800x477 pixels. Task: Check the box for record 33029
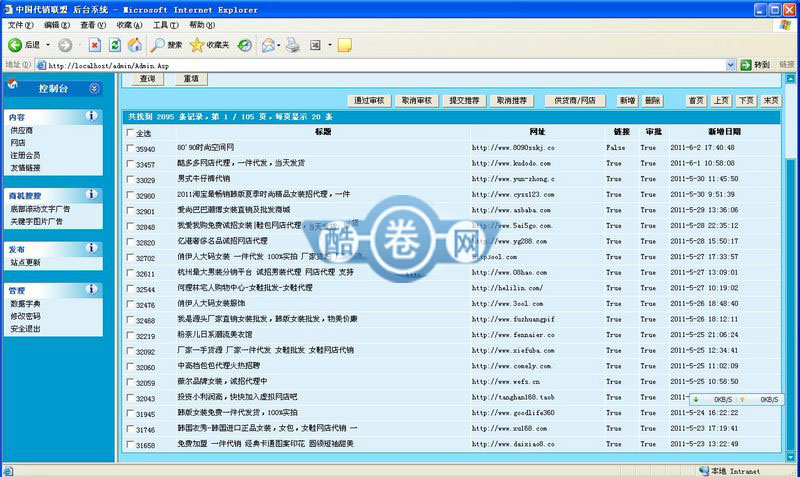130,180
